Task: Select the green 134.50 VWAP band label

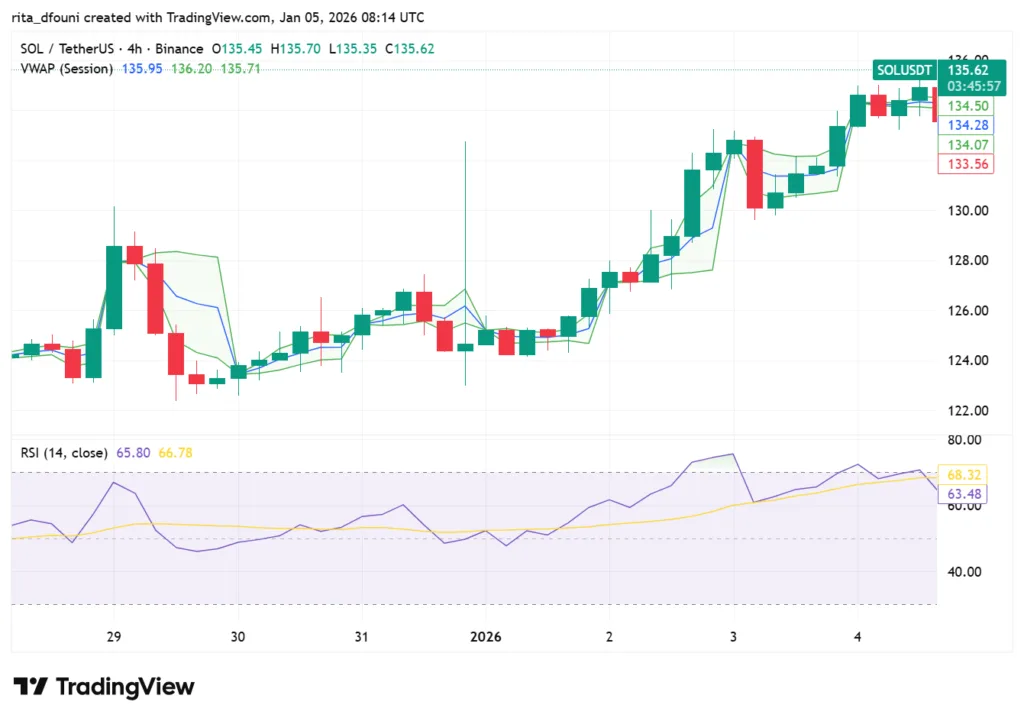Action: (966, 106)
